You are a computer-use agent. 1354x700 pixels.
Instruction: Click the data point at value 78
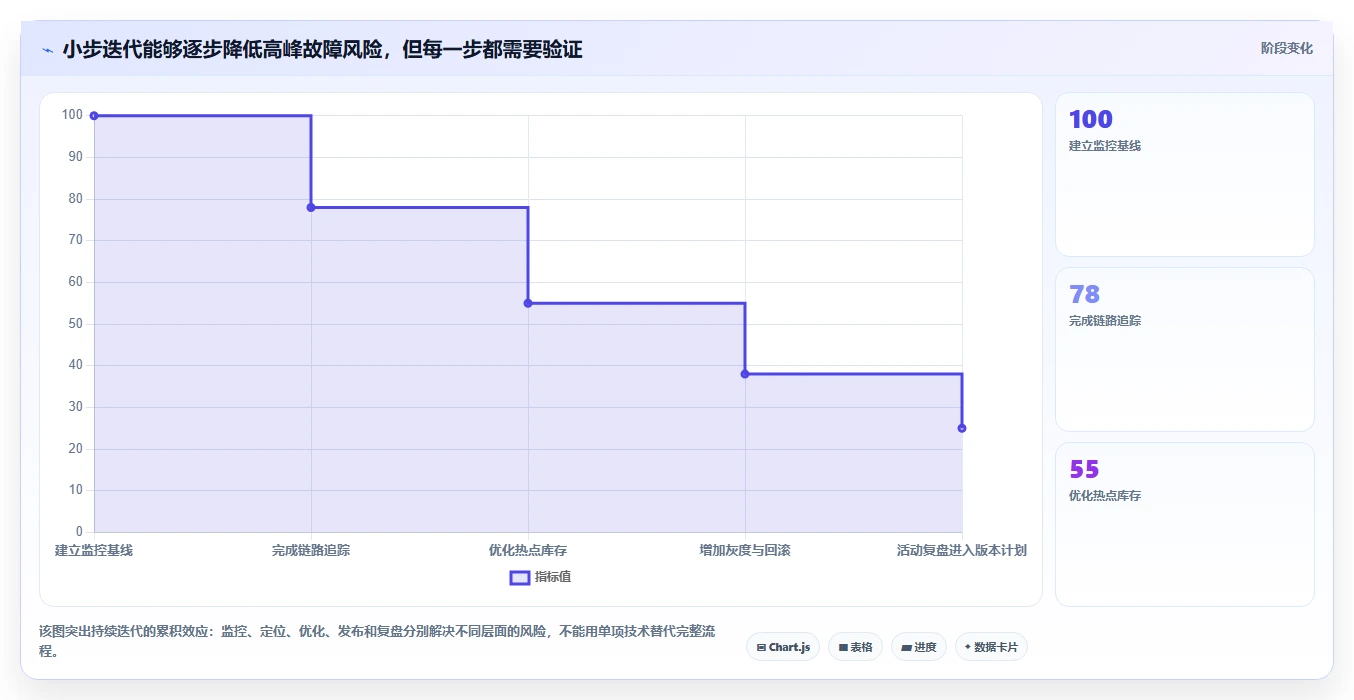[311, 207]
